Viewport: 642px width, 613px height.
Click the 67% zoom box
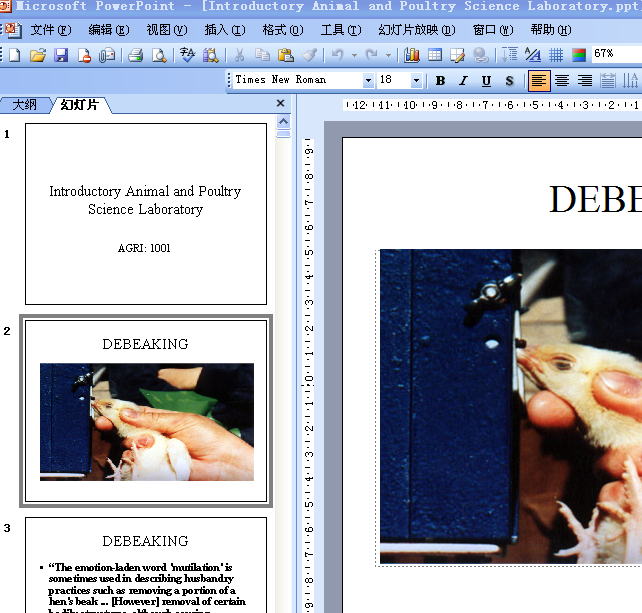[614, 54]
